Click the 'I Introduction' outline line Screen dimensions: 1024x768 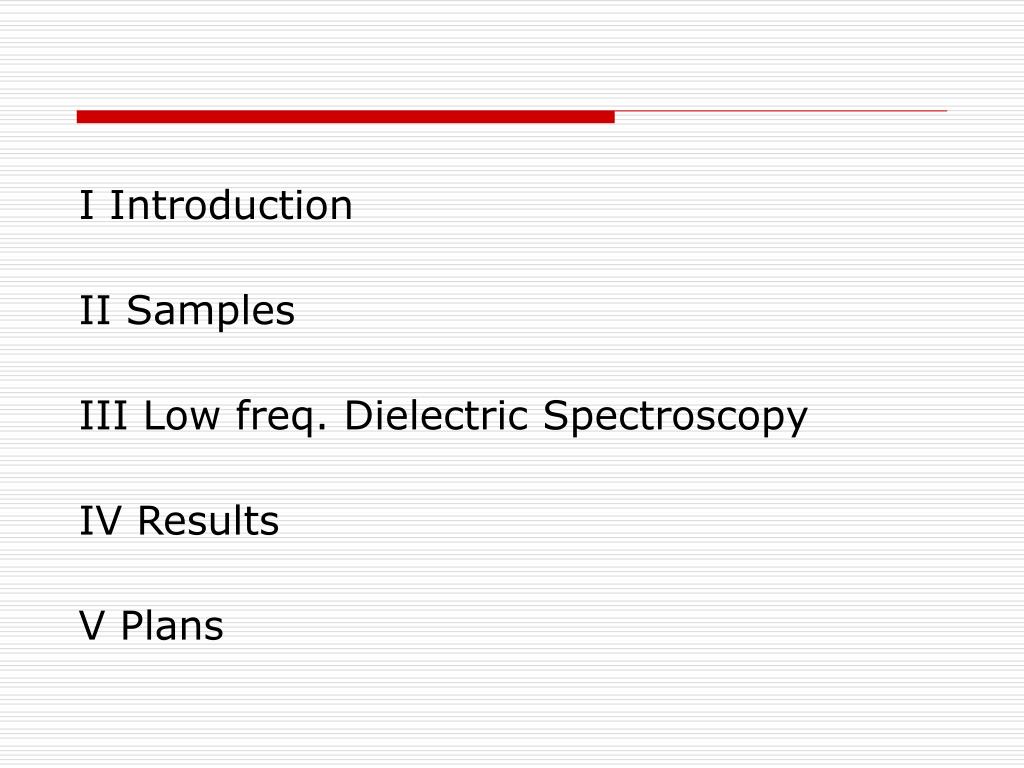pos(216,205)
